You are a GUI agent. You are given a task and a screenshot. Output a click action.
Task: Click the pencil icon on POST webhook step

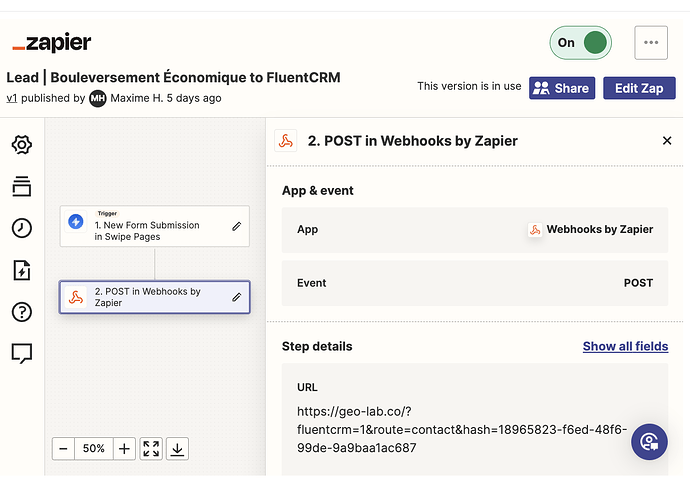point(237,297)
